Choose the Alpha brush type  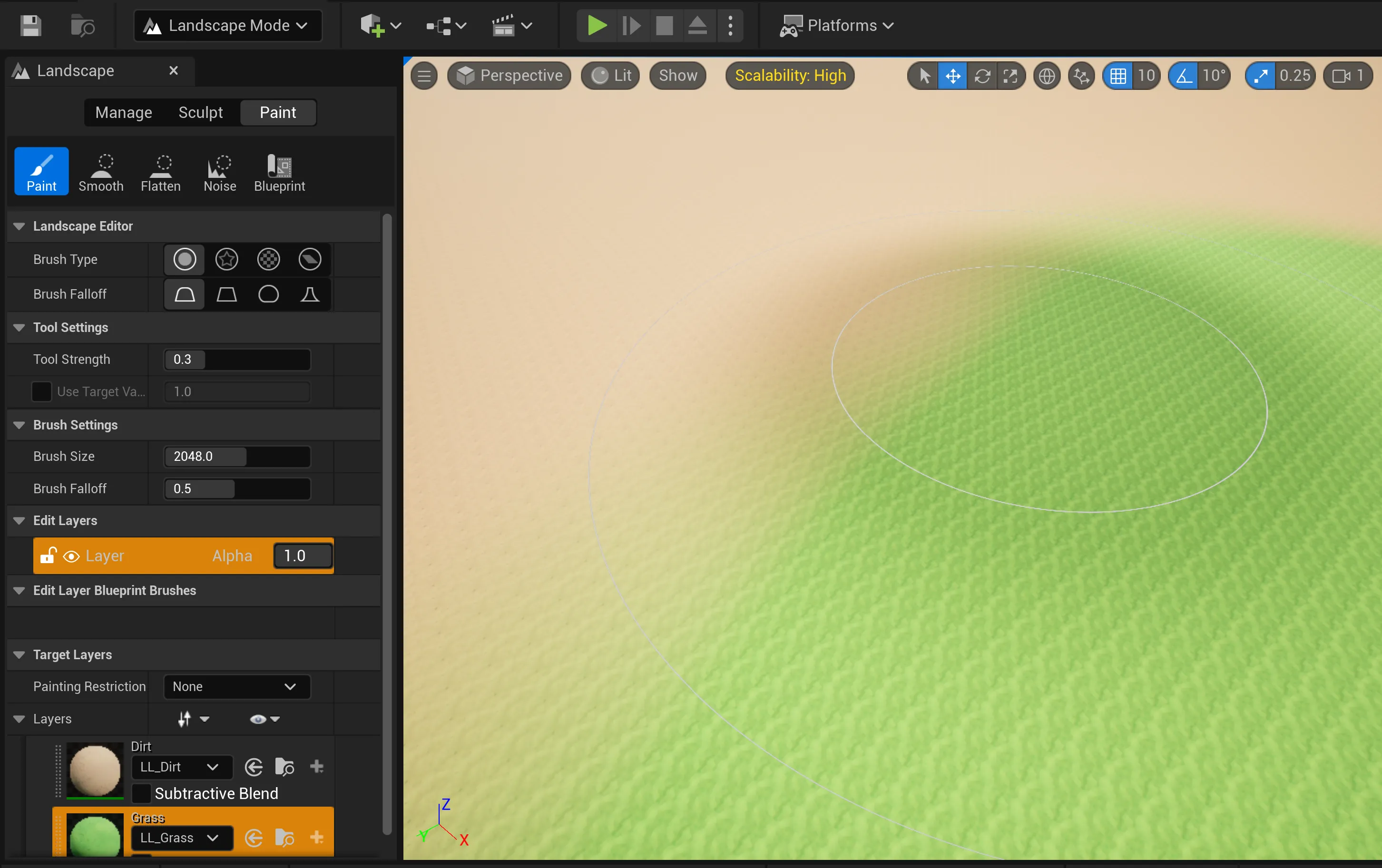227,259
